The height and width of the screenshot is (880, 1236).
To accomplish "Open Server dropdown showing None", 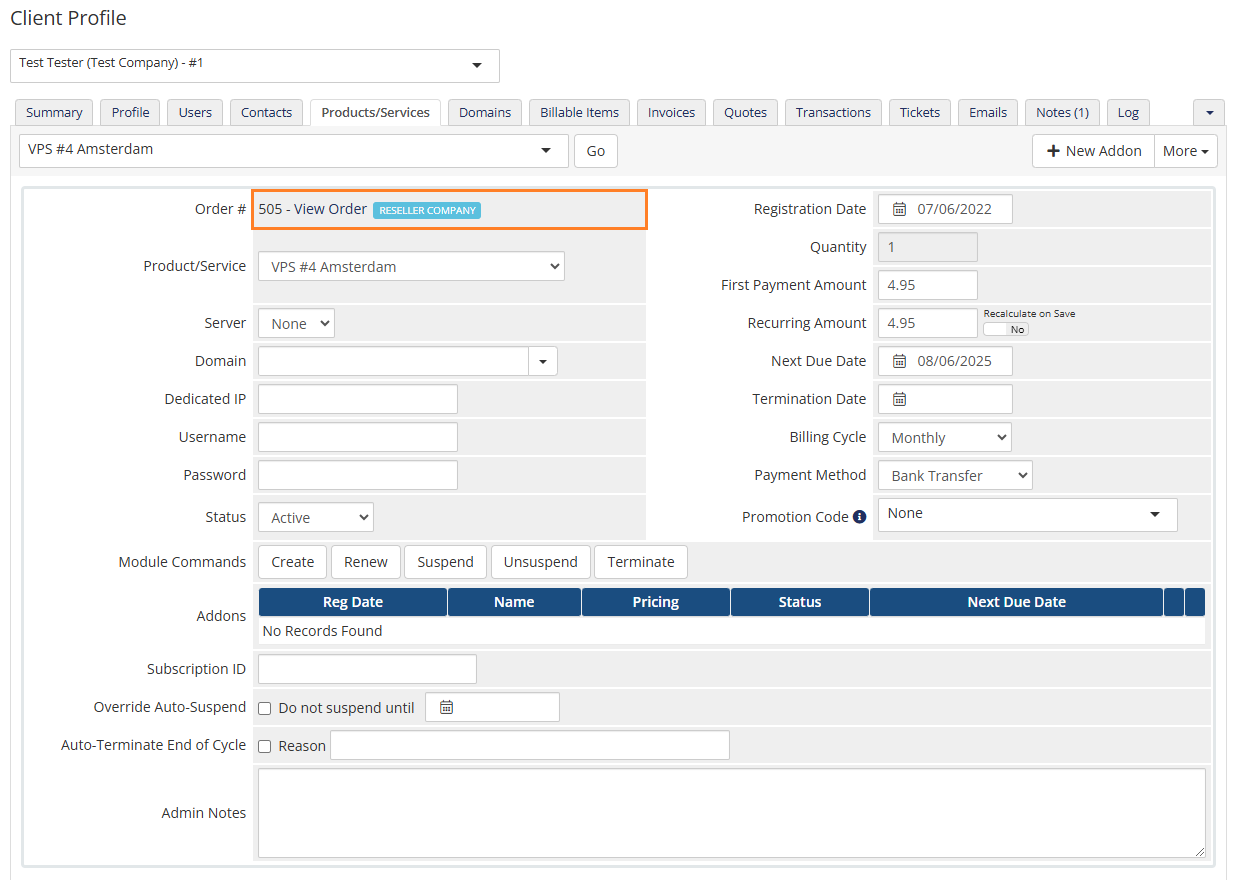I will coord(296,323).
